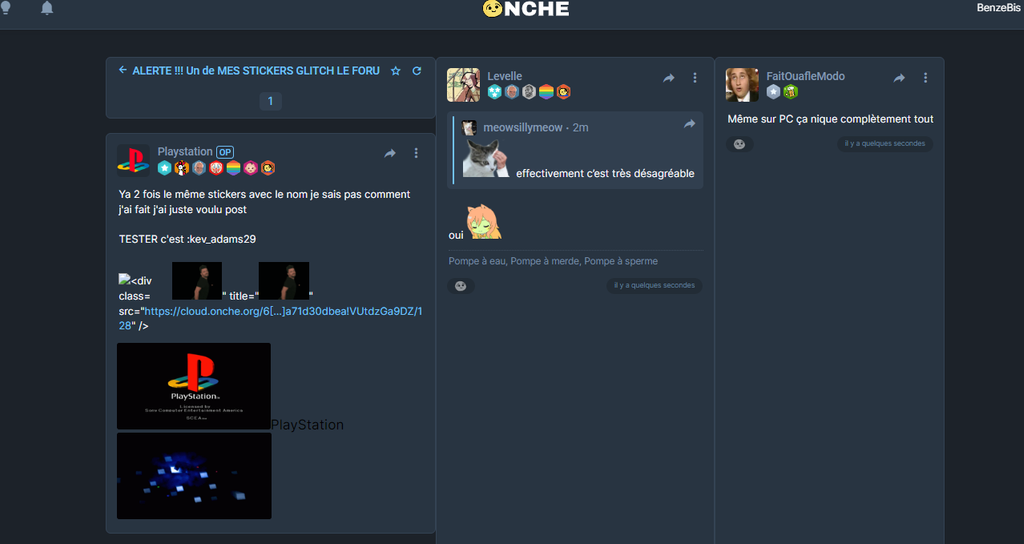Select page 1 in the pagination
Viewport: 1024px width, 544px height.
tap(270, 101)
